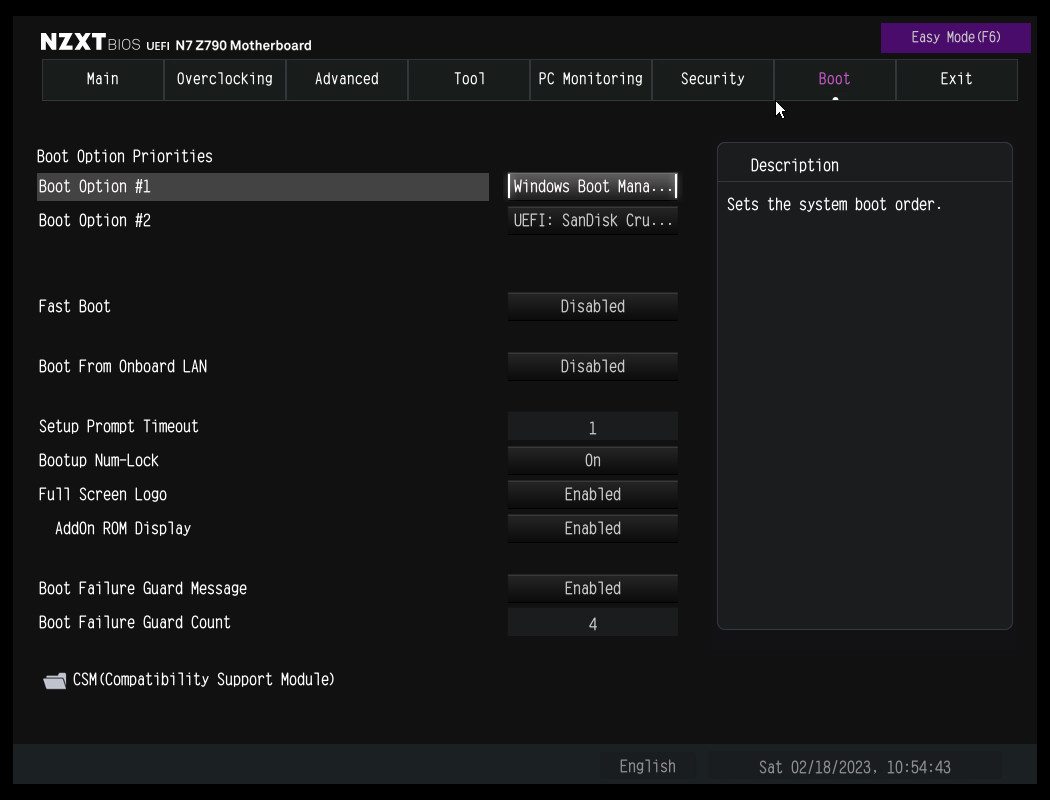This screenshot has width=1050, height=800.
Task: Change Boot Failure Guard Message value
Action: click(x=593, y=589)
